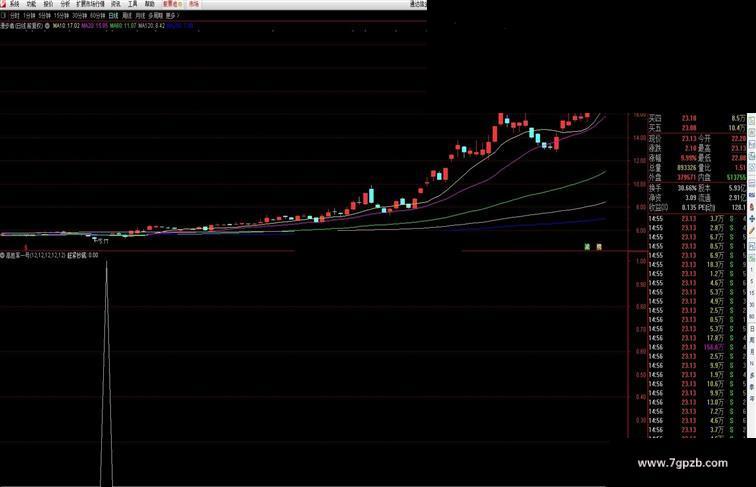
Task: Click the MA120 8.42 legend label
Action: pyautogui.click(x=152, y=26)
